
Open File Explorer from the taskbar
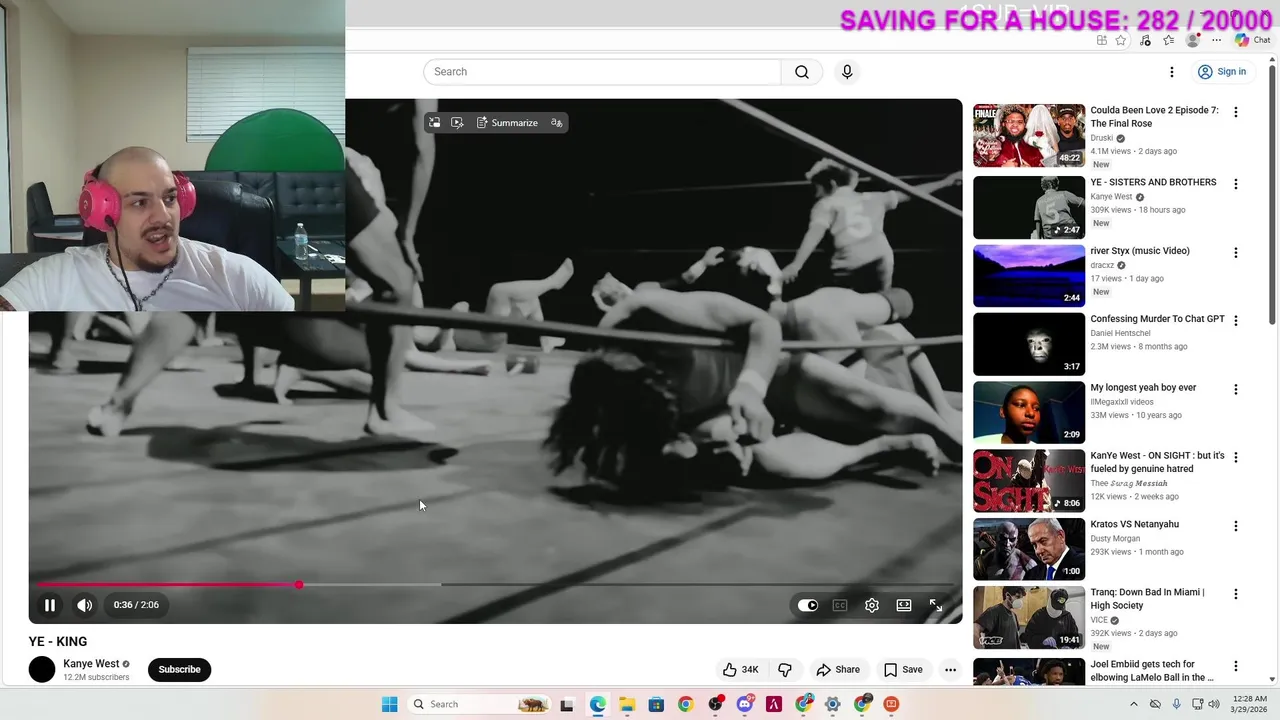point(627,704)
